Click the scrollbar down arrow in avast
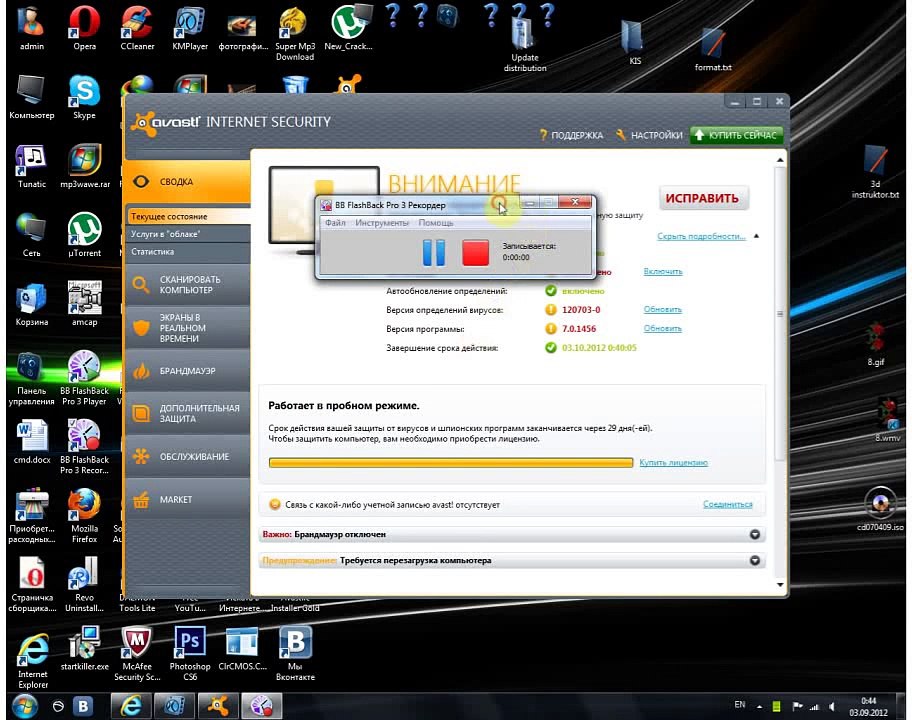Viewport: 912px width, 720px height. (x=780, y=584)
